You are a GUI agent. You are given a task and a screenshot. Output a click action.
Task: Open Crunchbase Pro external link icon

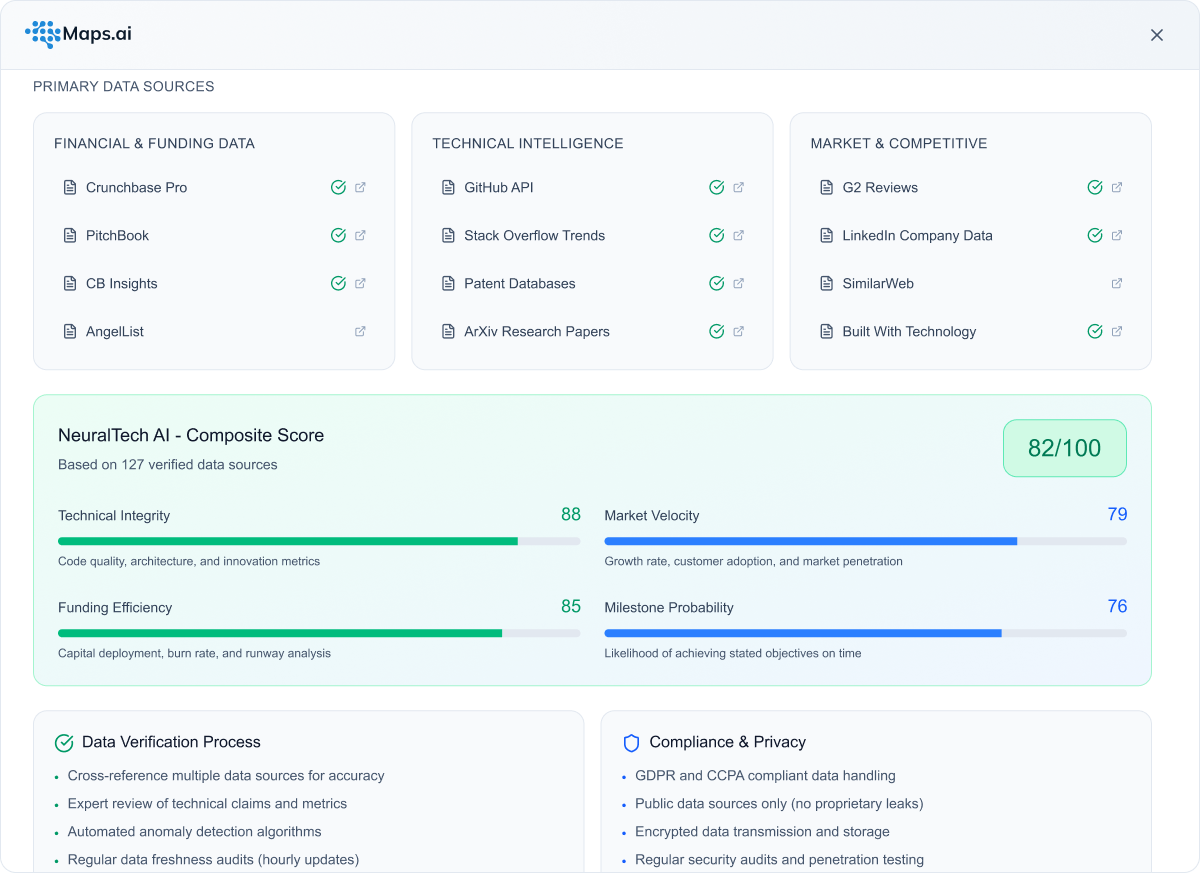click(x=360, y=188)
